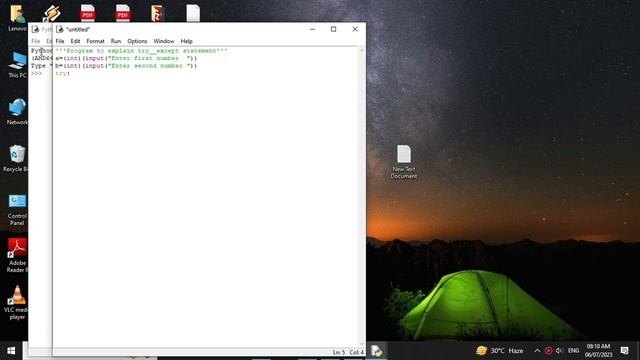Click the untitled title bar text
The image size is (640, 360).
click(x=78, y=29)
